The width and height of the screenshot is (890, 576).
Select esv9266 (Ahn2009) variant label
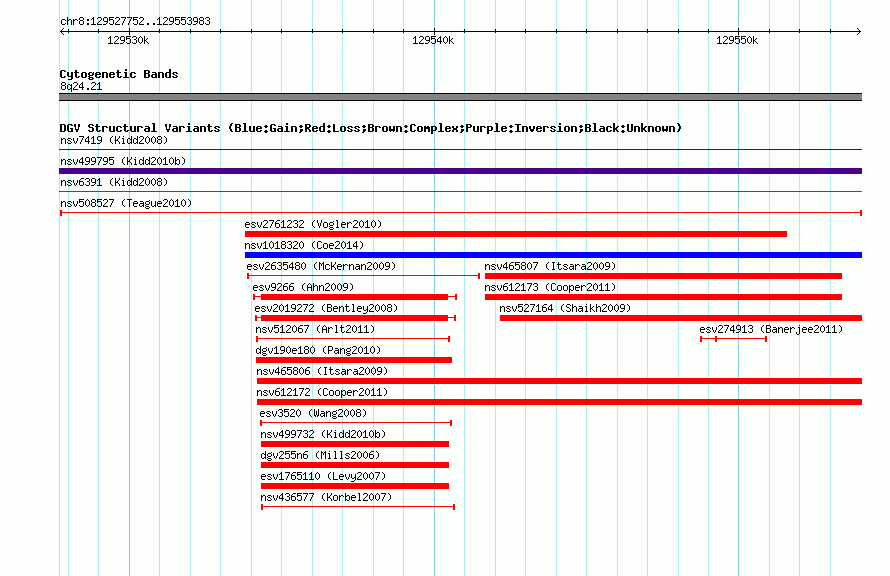[x=303, y=287]
